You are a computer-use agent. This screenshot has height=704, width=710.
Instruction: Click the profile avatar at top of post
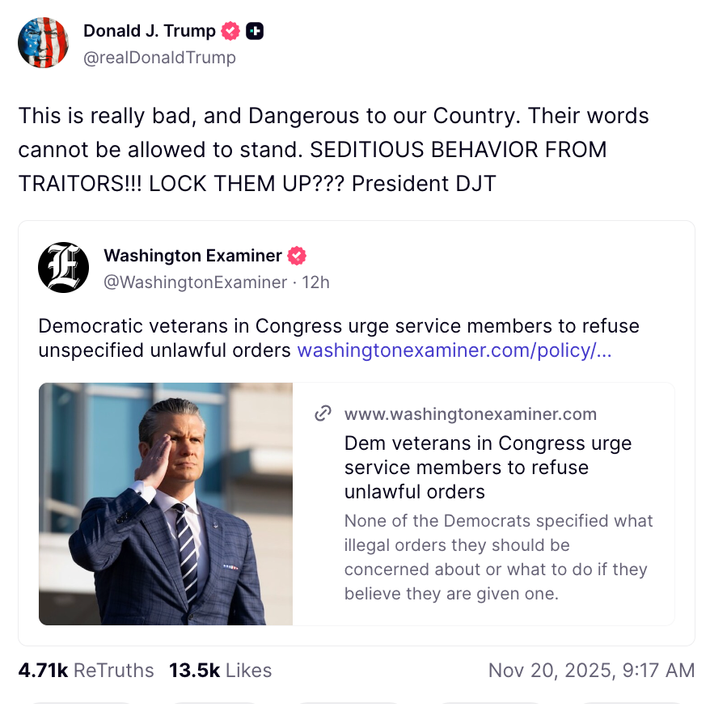(43, 43)
